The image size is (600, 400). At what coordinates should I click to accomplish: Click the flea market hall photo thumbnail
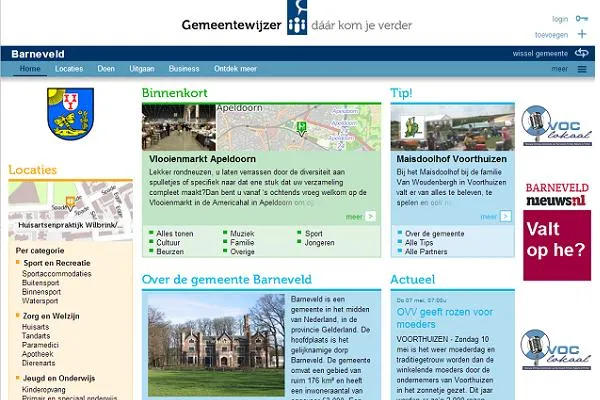(179, 127)
